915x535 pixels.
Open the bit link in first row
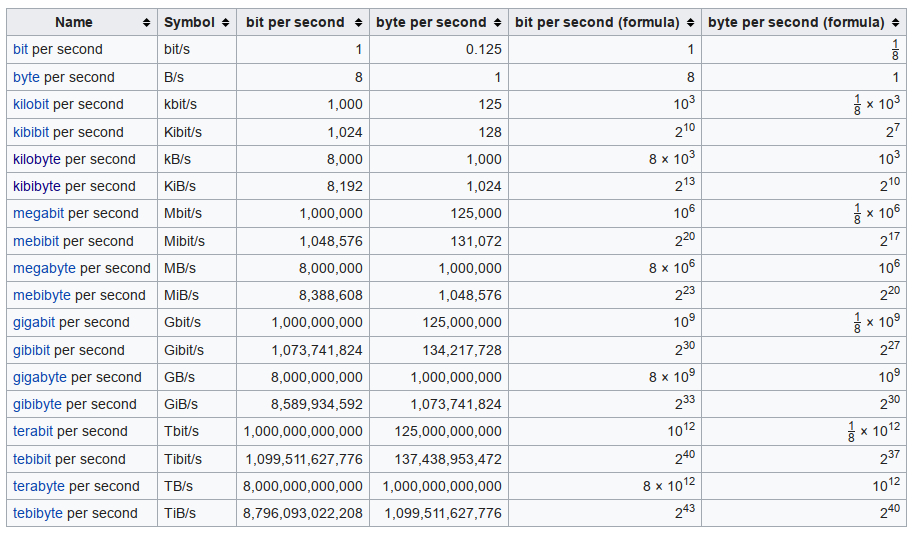[20, 50]
